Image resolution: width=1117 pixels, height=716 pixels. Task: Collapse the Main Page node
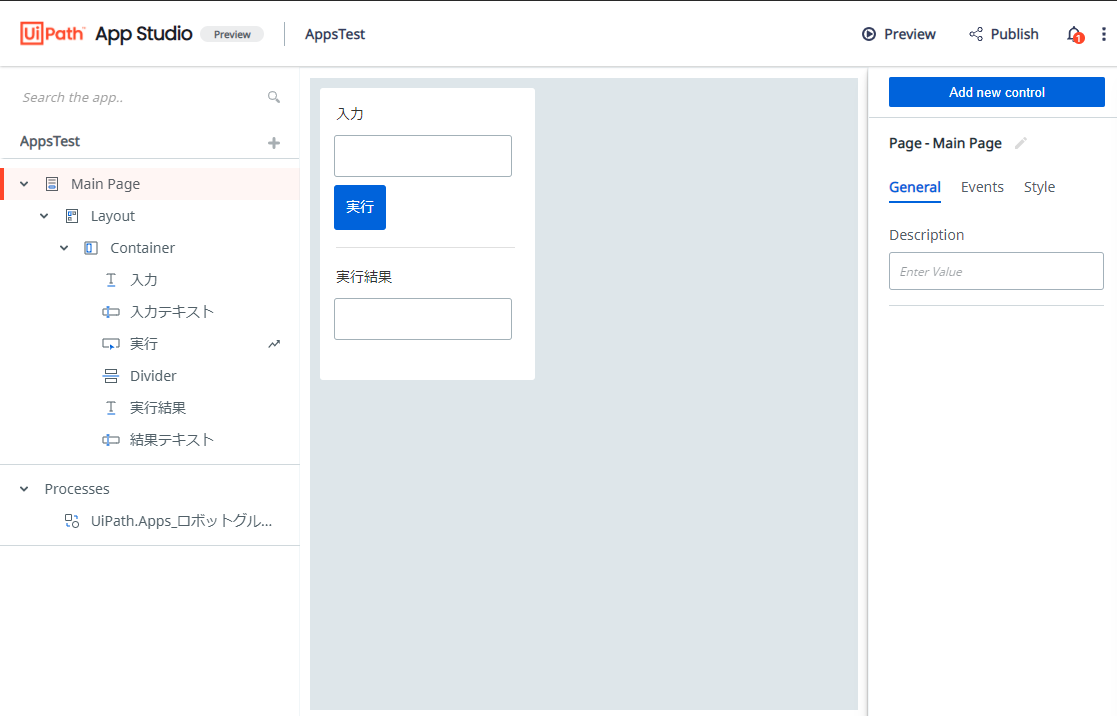pos(24,184)
